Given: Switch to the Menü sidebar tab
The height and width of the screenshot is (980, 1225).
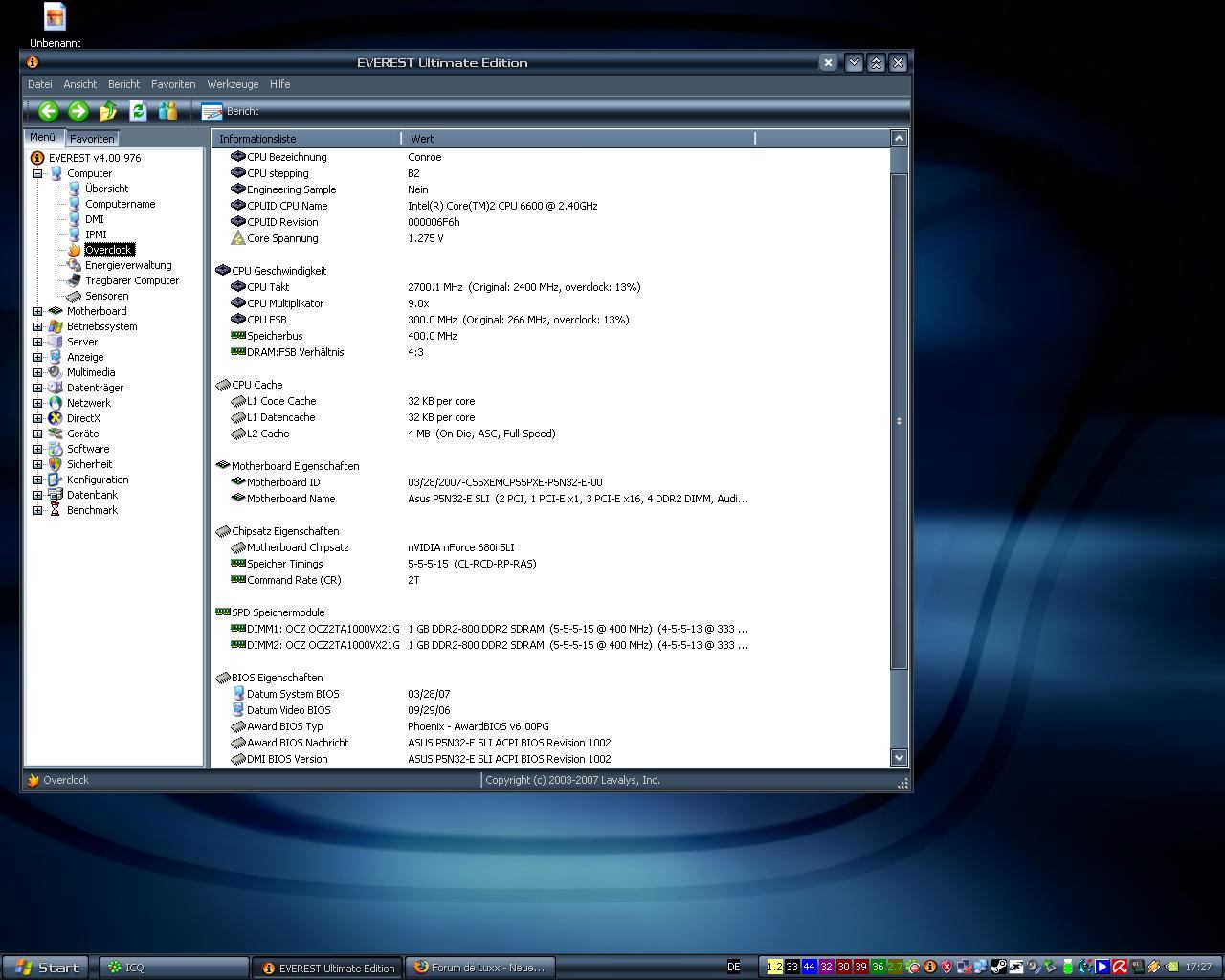Looking at the screenshot, I should click(x=43, y=138).
